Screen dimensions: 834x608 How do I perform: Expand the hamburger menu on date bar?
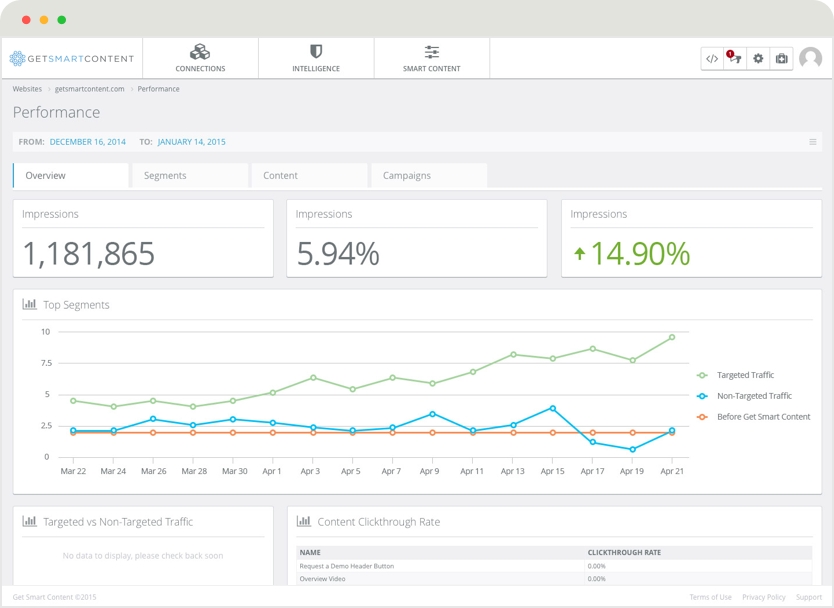pyautogui.click(x=813, y=142)
